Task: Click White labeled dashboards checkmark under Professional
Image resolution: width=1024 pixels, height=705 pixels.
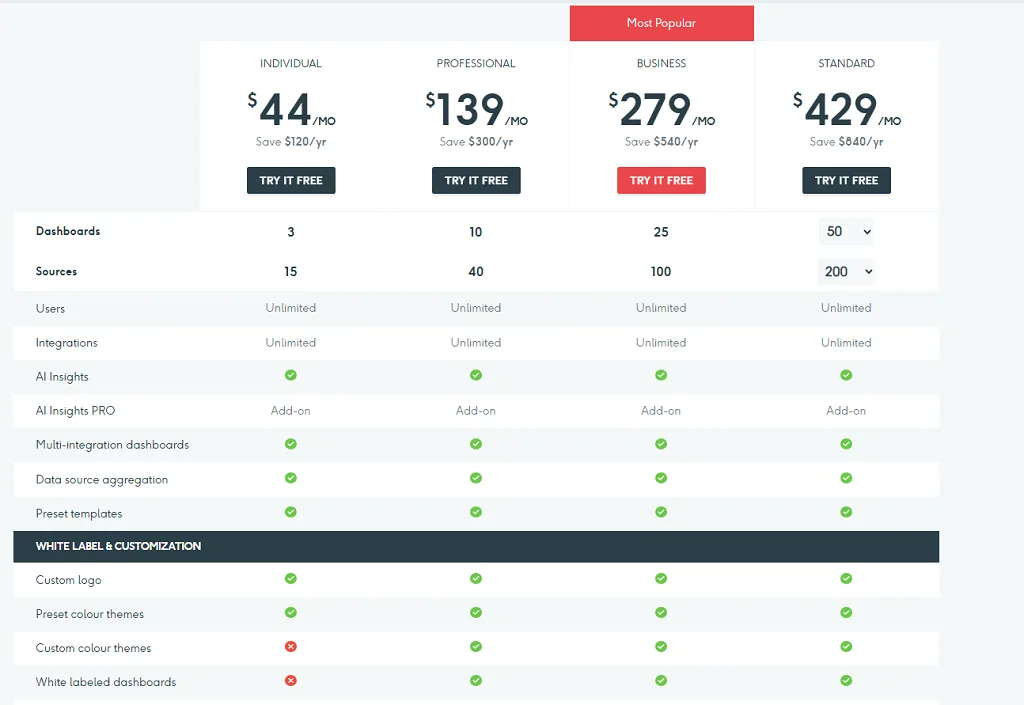Action: click(476, 681)
